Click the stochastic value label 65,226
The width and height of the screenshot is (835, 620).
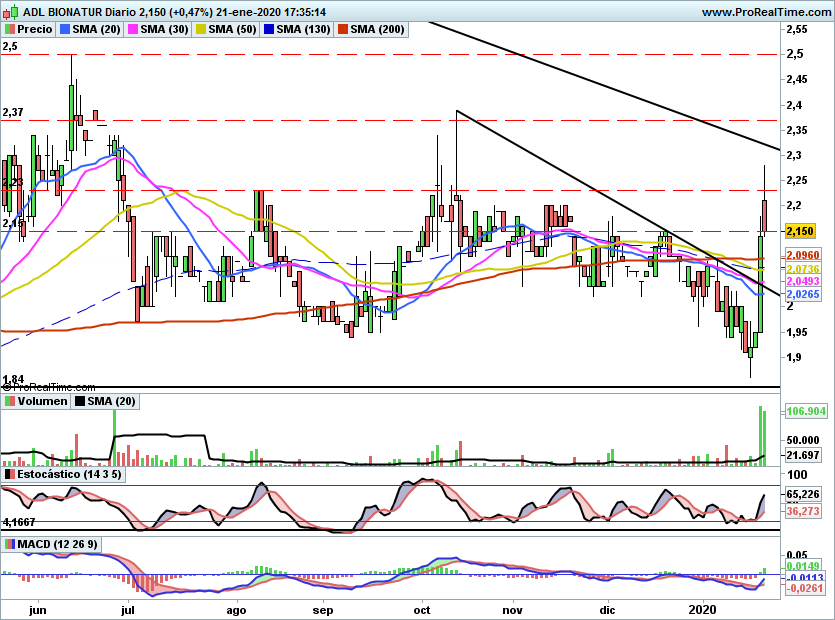pyautogui.click(x=802, y=494)
